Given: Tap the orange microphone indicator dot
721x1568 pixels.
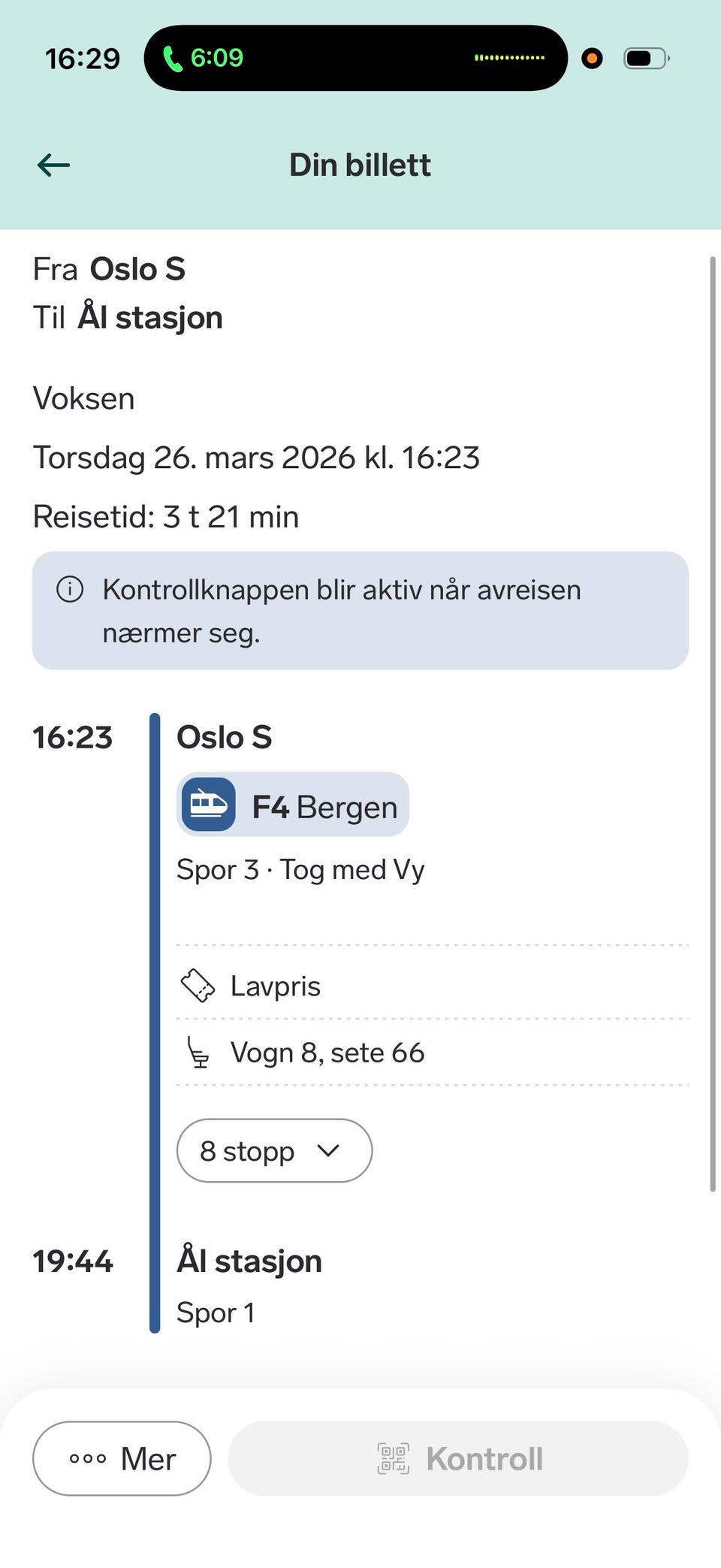Looking at the screenshot, I should coord(592,58).
